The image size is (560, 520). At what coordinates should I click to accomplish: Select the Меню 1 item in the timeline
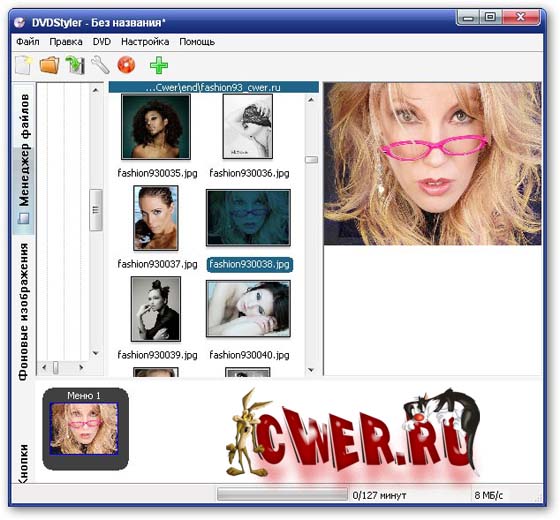tap(85, 429)
